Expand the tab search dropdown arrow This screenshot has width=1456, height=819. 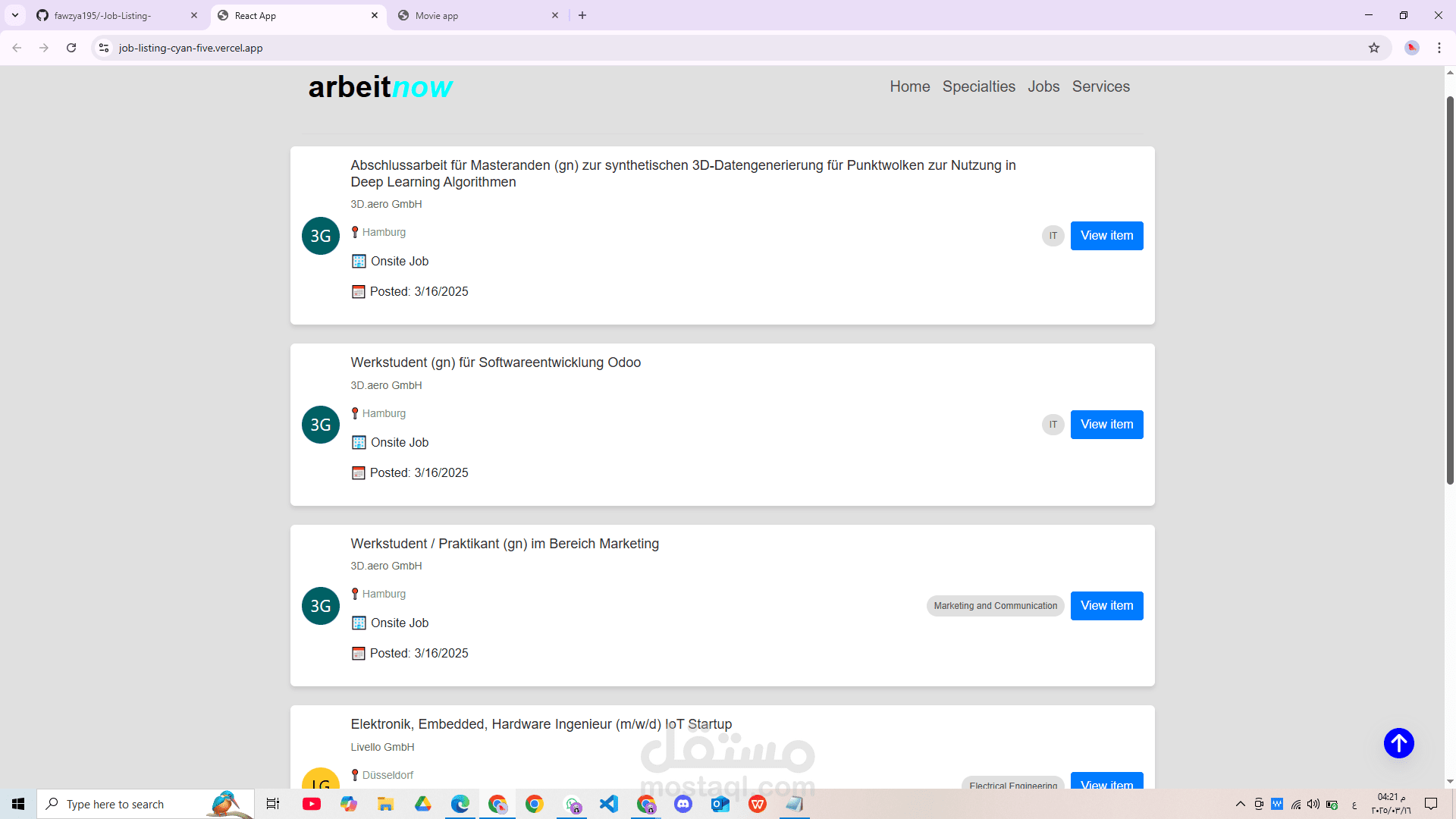pyautogui.click(x=15, y=15)
